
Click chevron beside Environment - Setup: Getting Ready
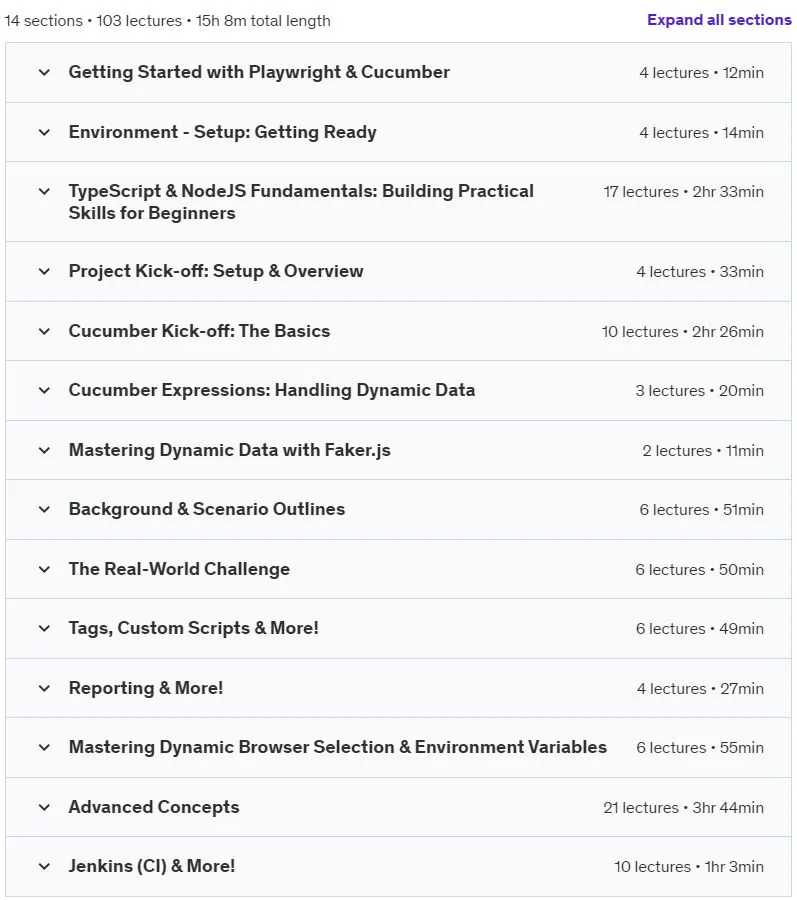44,132
